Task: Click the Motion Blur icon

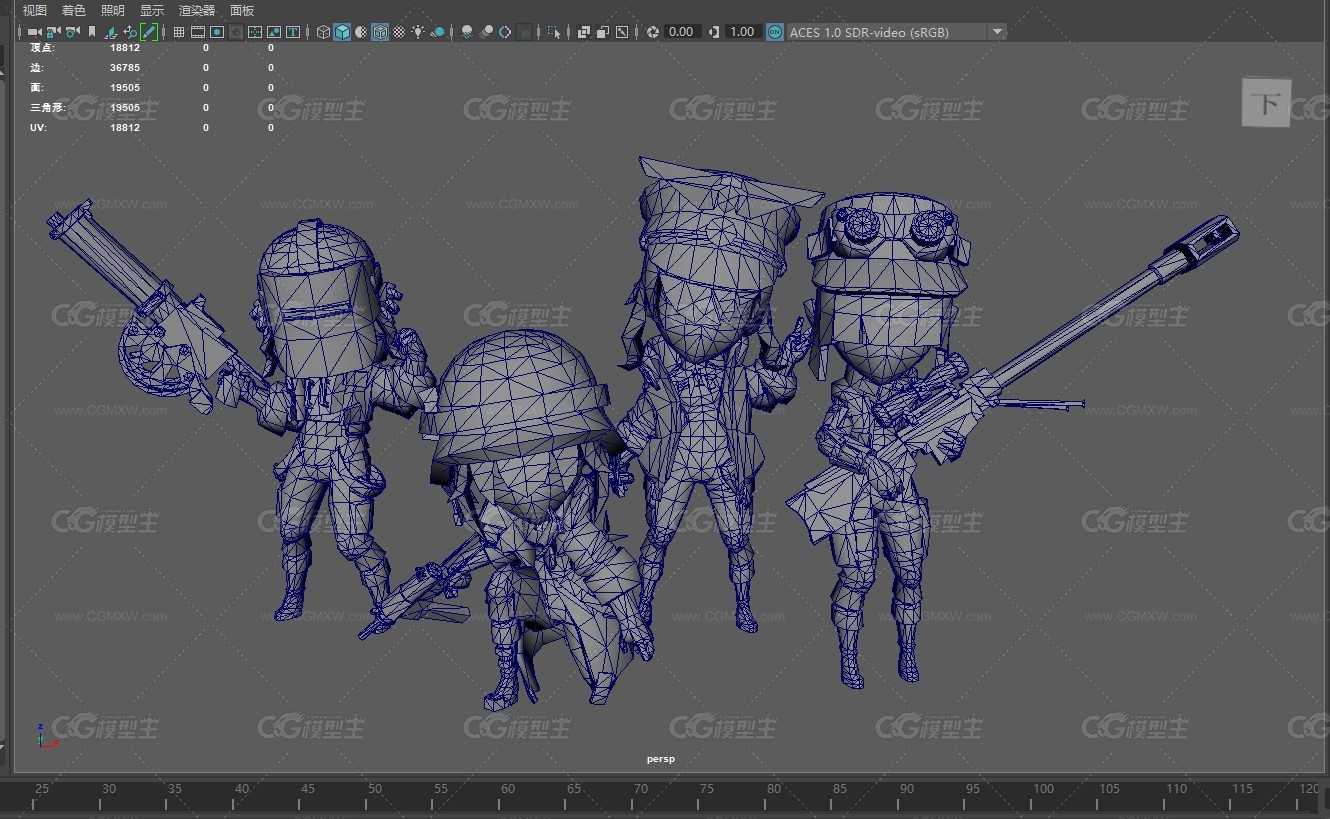Action: pyautogui.click(x=486, y=32)
